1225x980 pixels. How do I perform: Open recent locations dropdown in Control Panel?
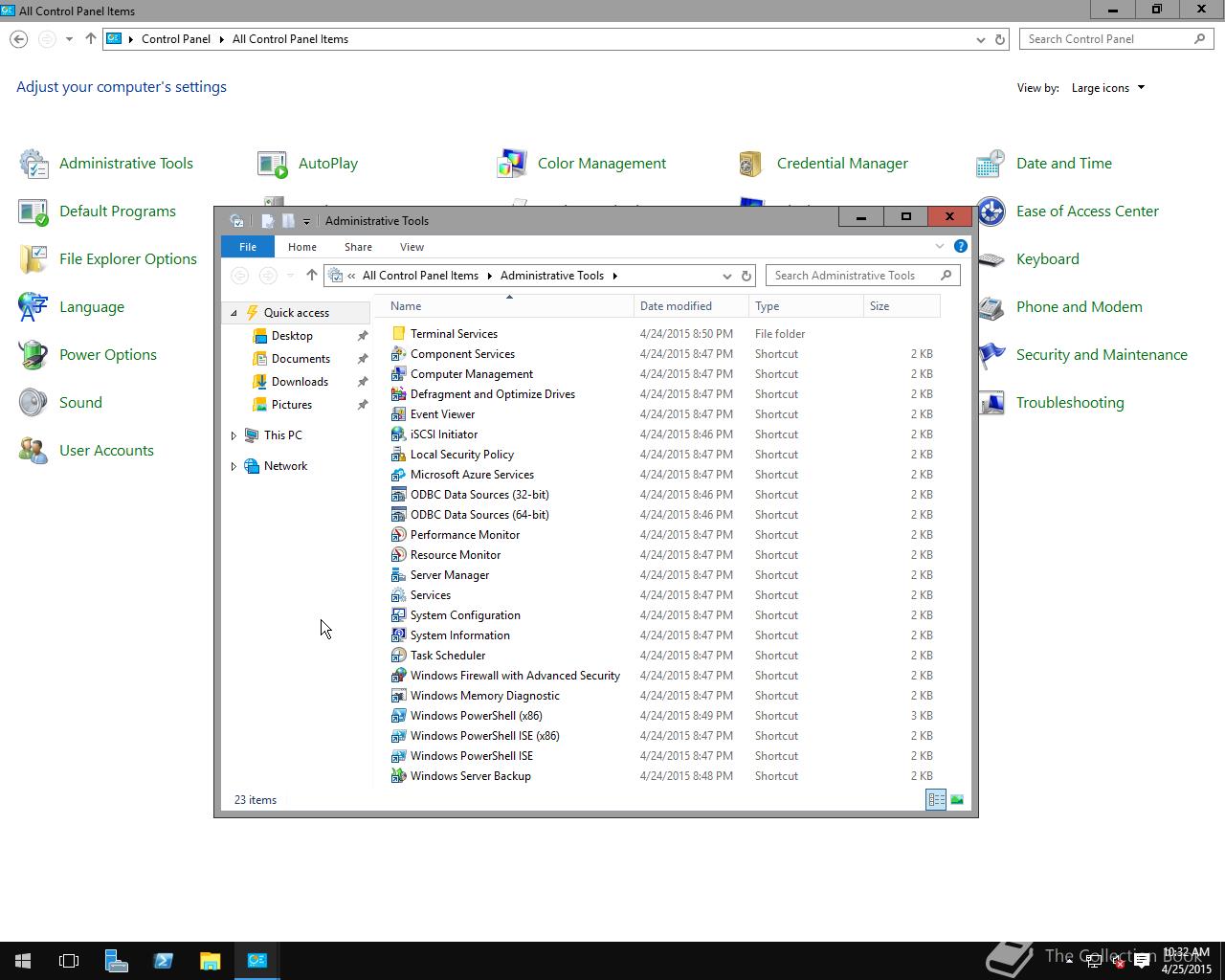(x=69, y=39)
